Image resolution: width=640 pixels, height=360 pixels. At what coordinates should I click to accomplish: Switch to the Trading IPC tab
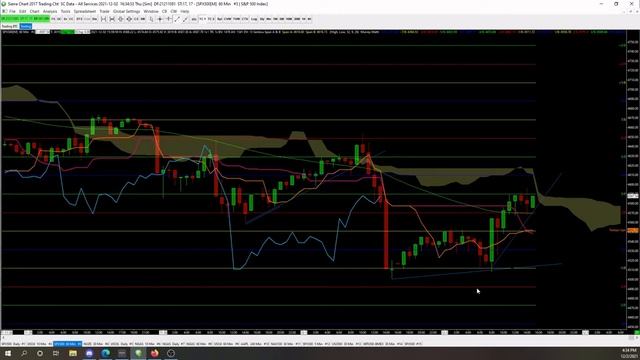(x=9, y=26)
